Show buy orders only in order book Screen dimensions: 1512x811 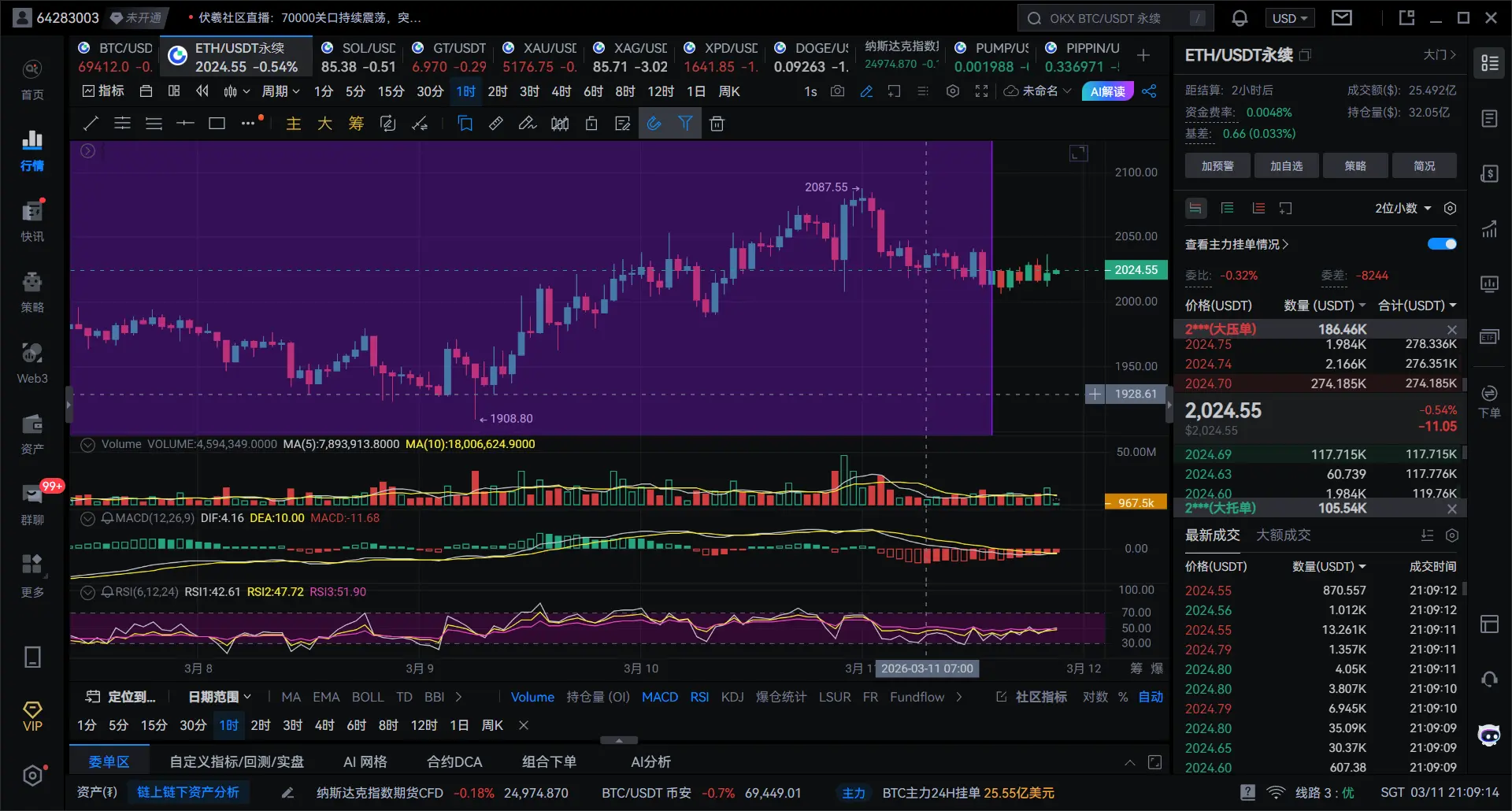click(1227, 209)
